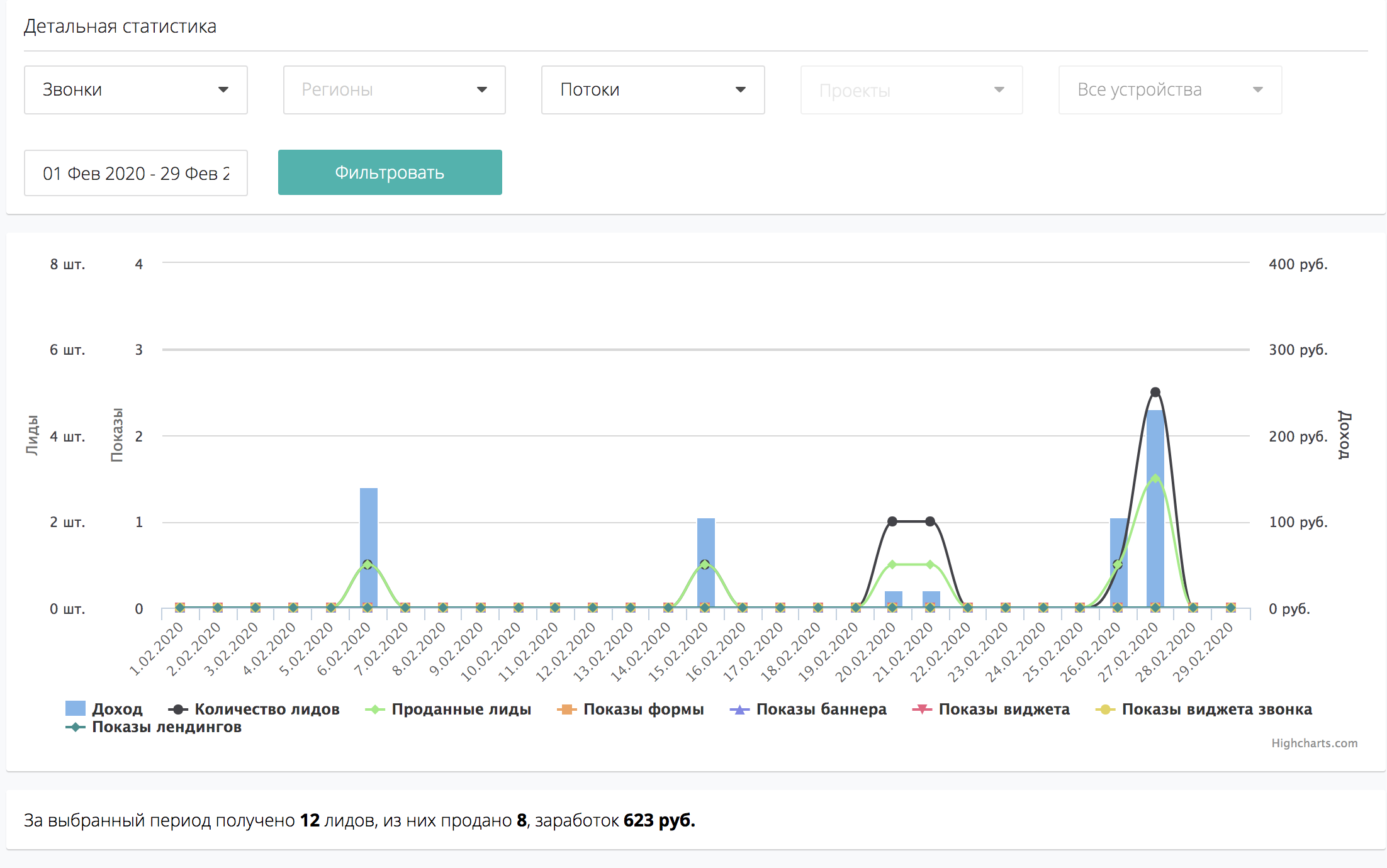Viewport: 1387px width, 868px height.
Task: Open the Потоки dropdown arrow
Action: (741, 90)
